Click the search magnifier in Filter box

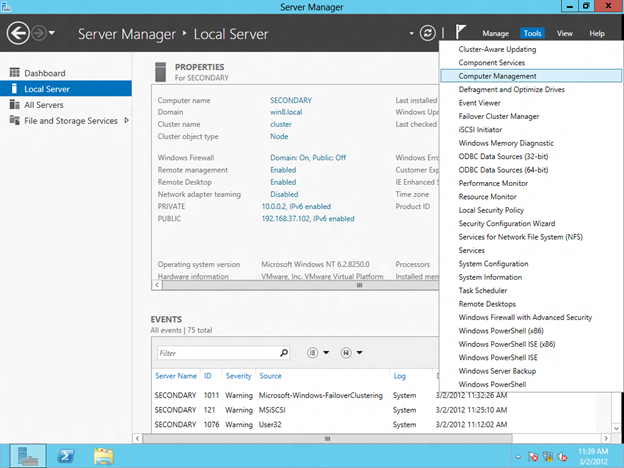pyautogui.click(x=283, y=353)
